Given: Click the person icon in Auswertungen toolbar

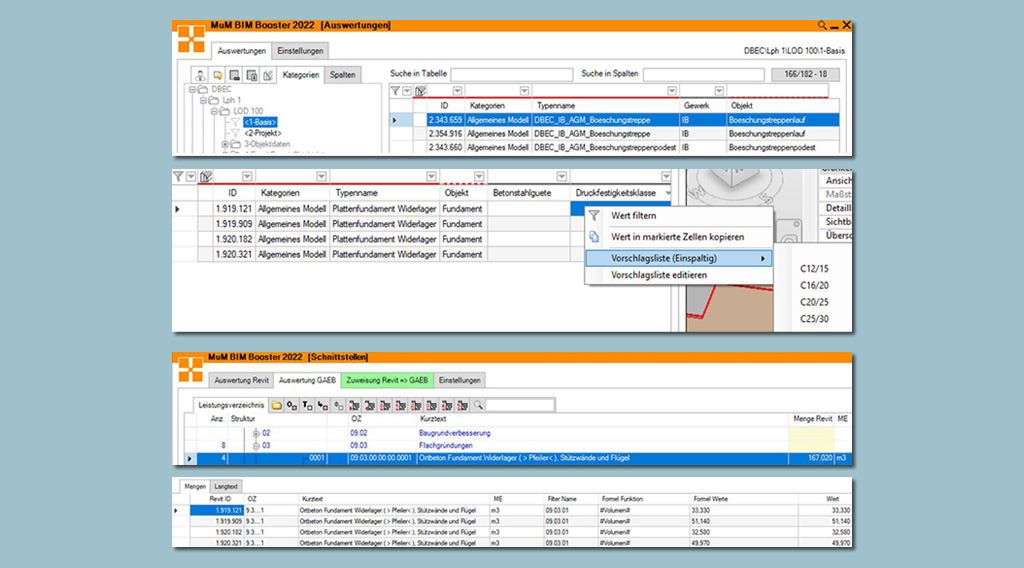Looking at the screenshot, I should coord(200,75).
